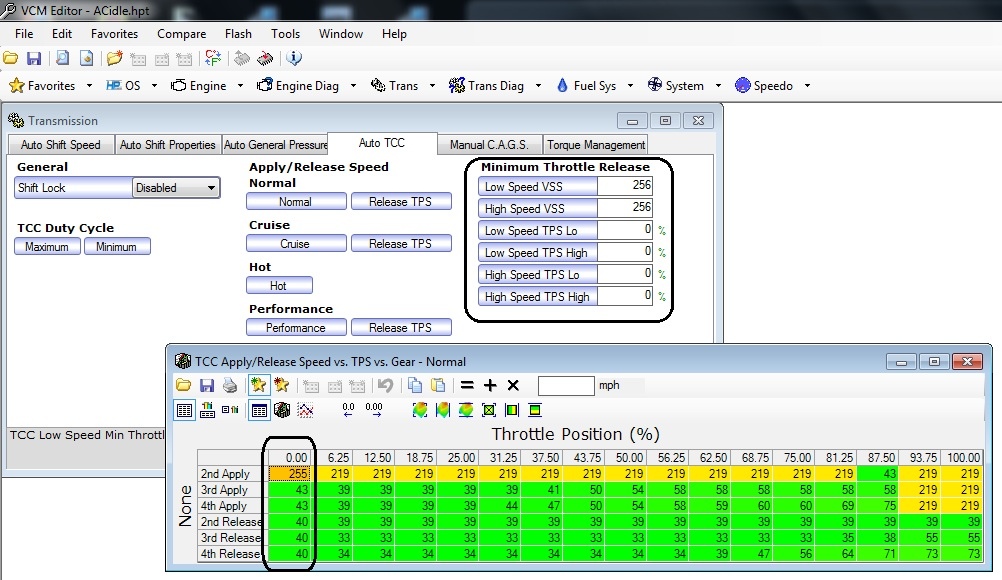Click the green crossed-box color icon
The height and width of the screenshot is (580, 1002).
pos(489,410)
